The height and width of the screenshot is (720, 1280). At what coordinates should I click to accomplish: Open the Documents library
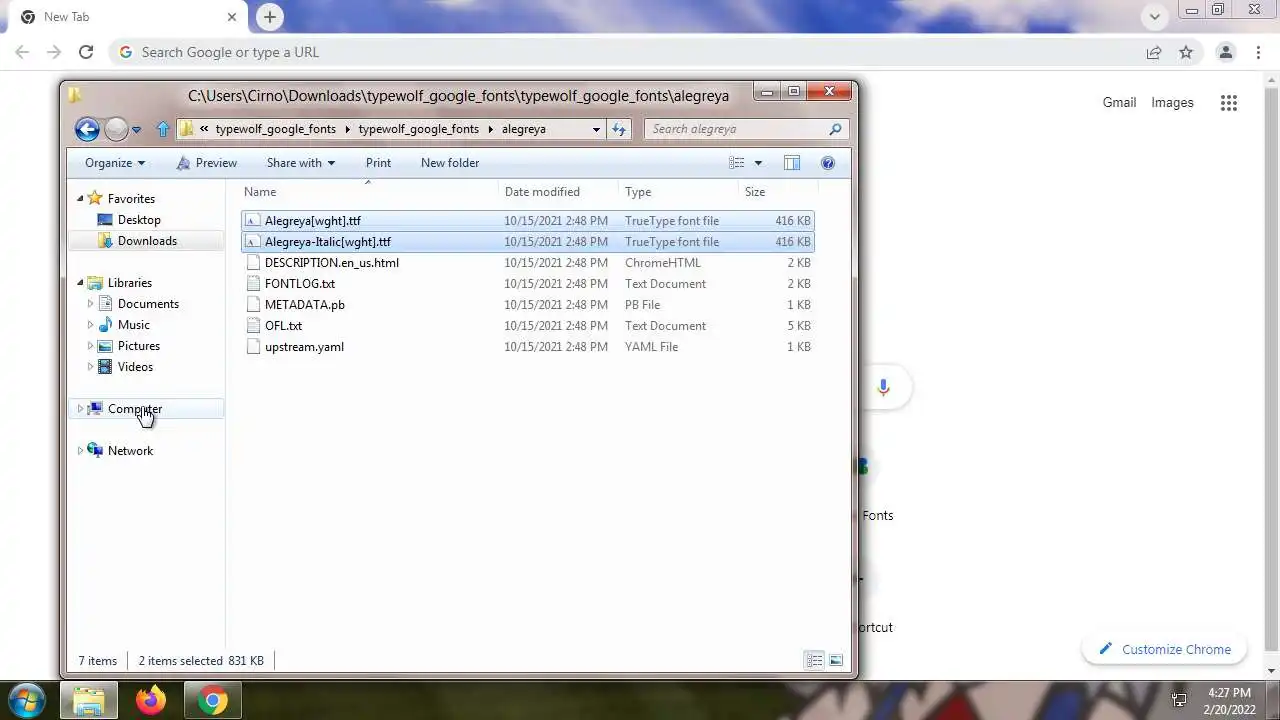pyautogui.click(x=148, y=304)
